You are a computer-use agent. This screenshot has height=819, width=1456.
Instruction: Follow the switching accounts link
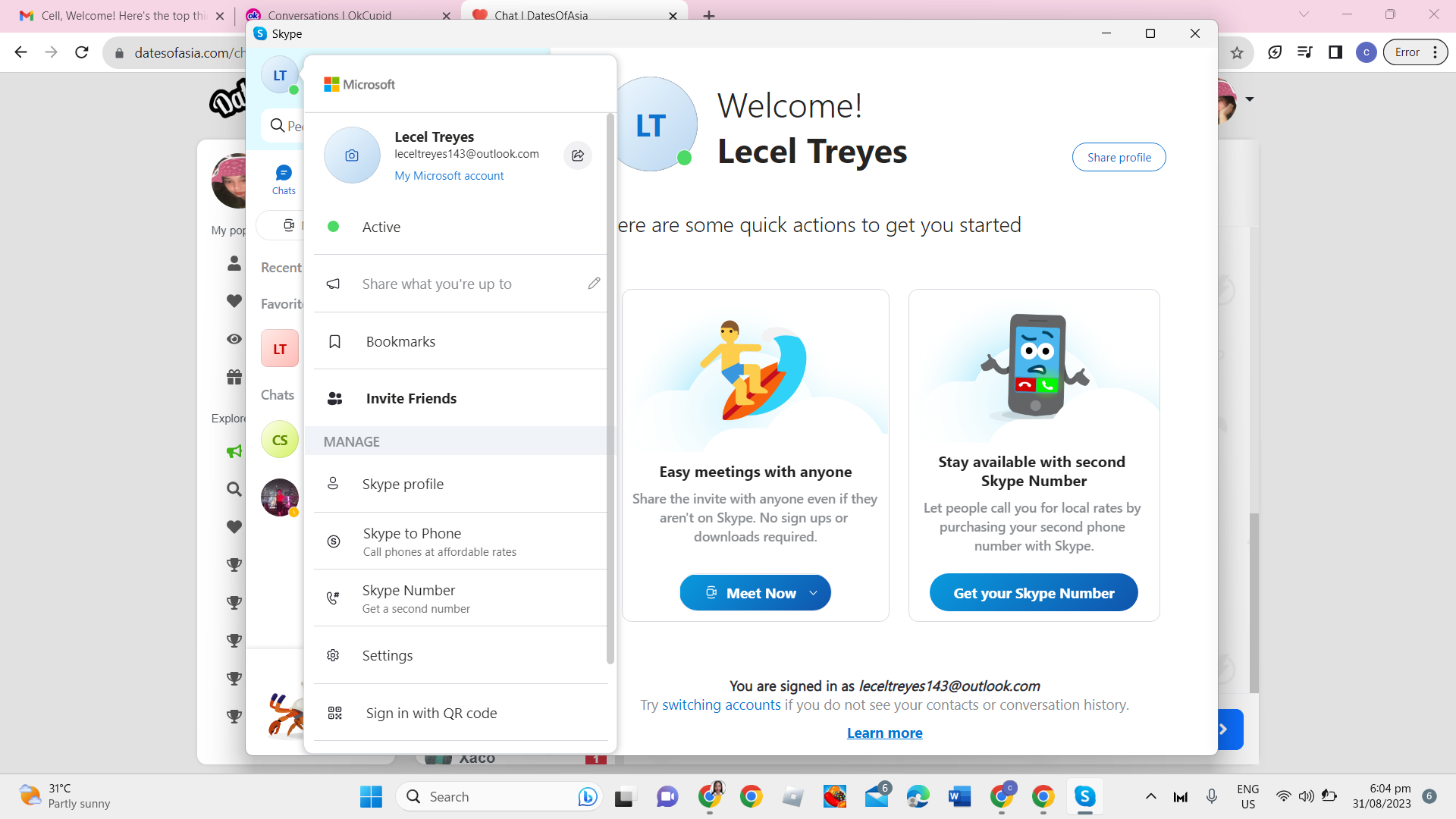pyautogui.click(x=721, y=704)
